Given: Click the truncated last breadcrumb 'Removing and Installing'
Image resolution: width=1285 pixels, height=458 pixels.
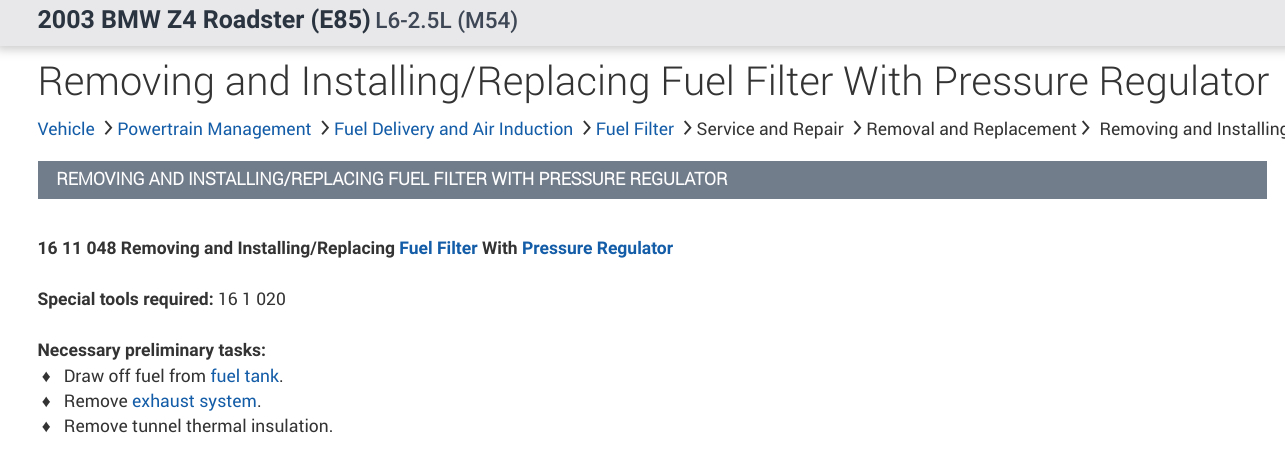Looking at the screenshot, I should point(1191,129).
